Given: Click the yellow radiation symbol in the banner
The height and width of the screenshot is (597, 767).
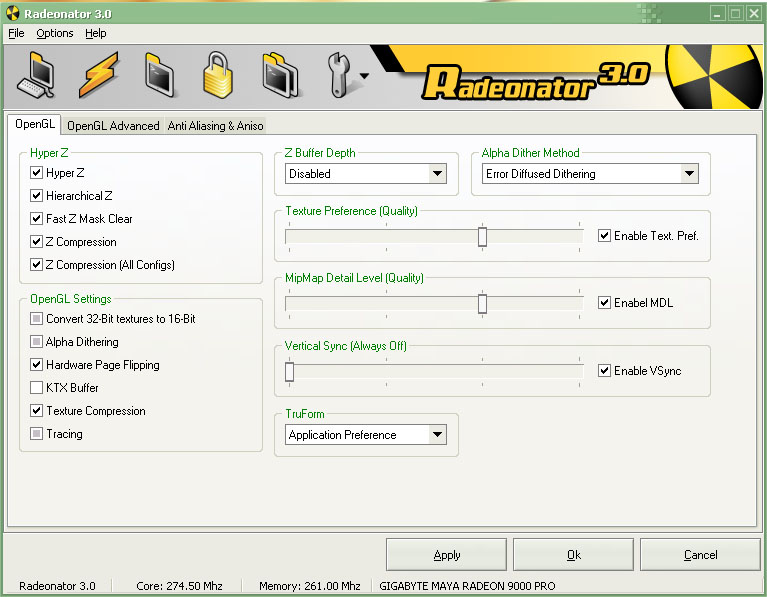Looking at the screenshot, I should 712,76.
